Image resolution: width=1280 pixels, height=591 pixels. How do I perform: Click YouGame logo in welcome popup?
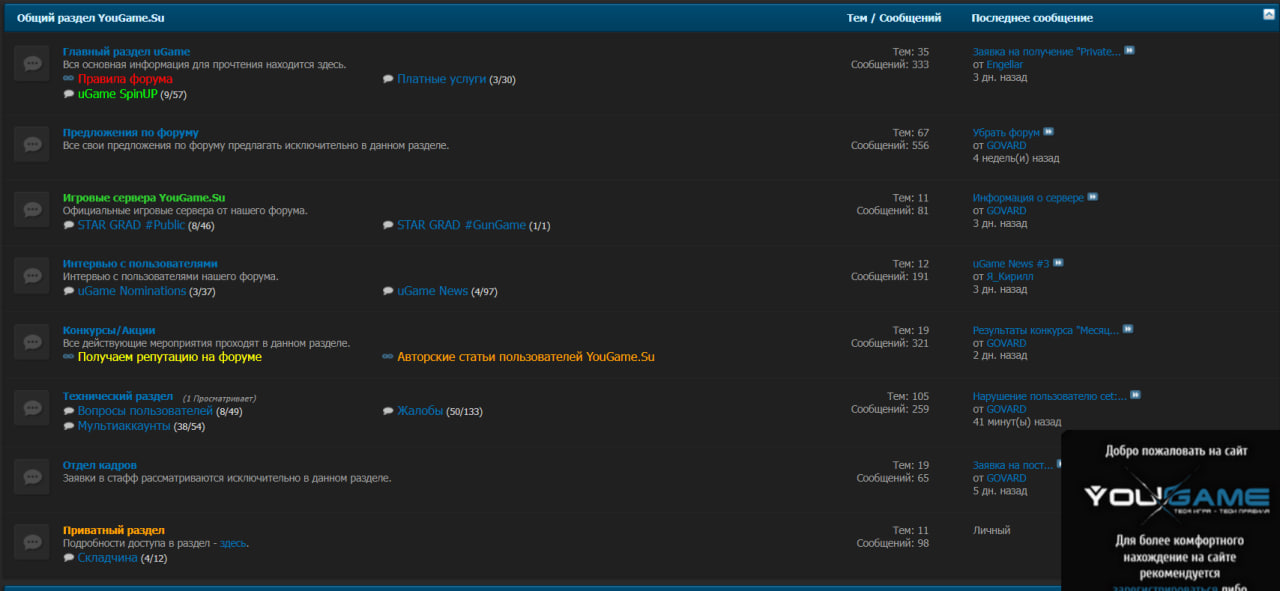1176,498
